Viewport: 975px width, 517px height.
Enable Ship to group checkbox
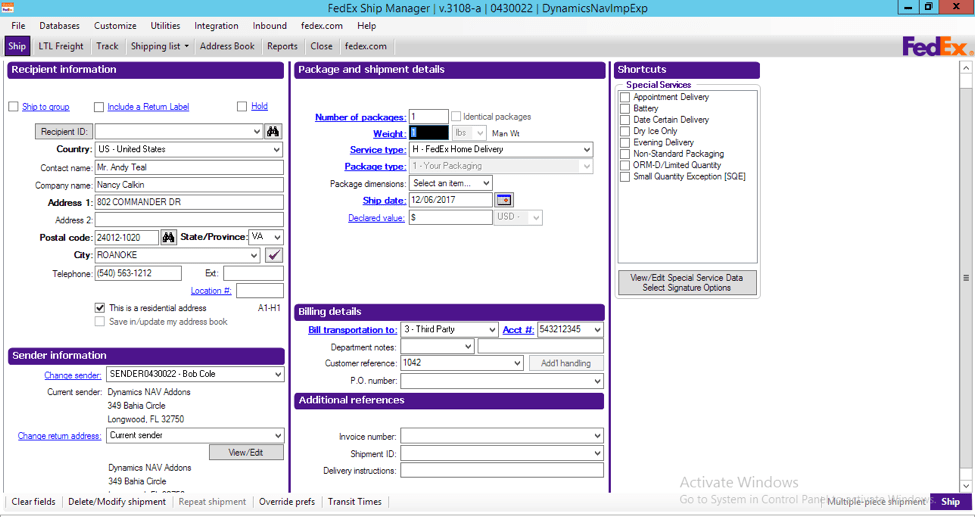[x=13, y=106]
